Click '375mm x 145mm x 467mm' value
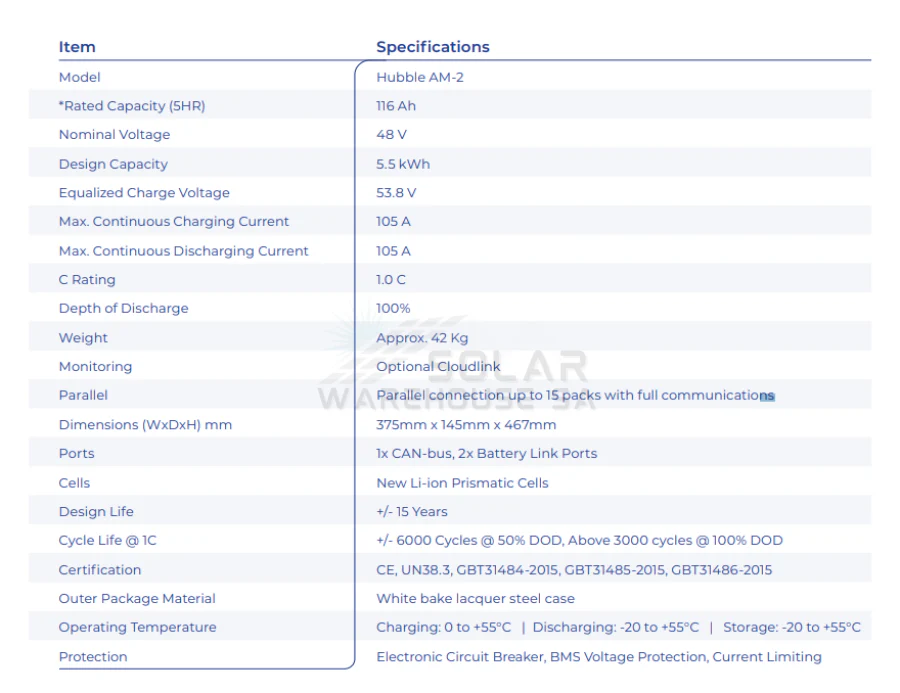900x693 pixels. tap(466, 425)
